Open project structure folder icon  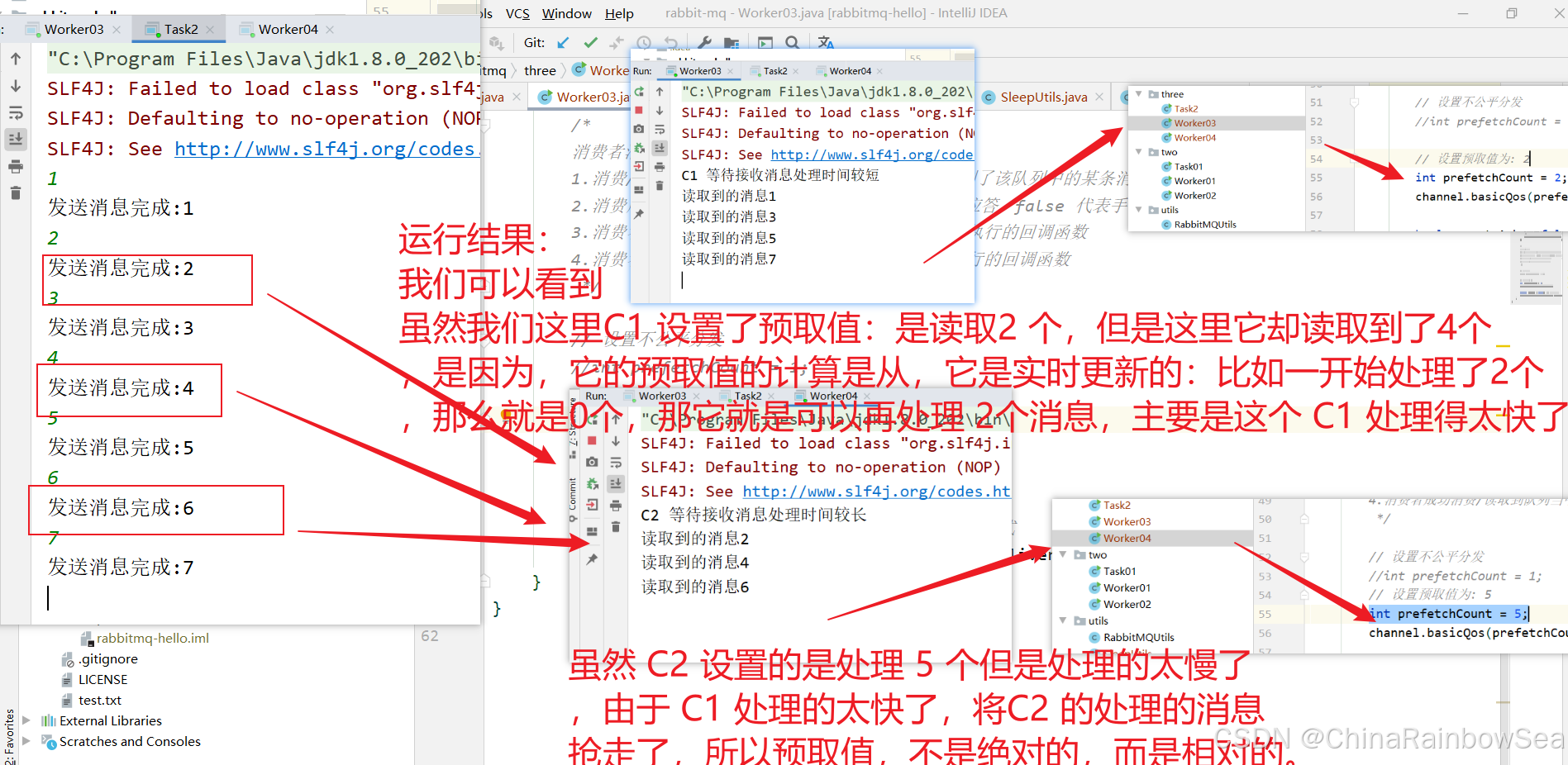[732, 43]
